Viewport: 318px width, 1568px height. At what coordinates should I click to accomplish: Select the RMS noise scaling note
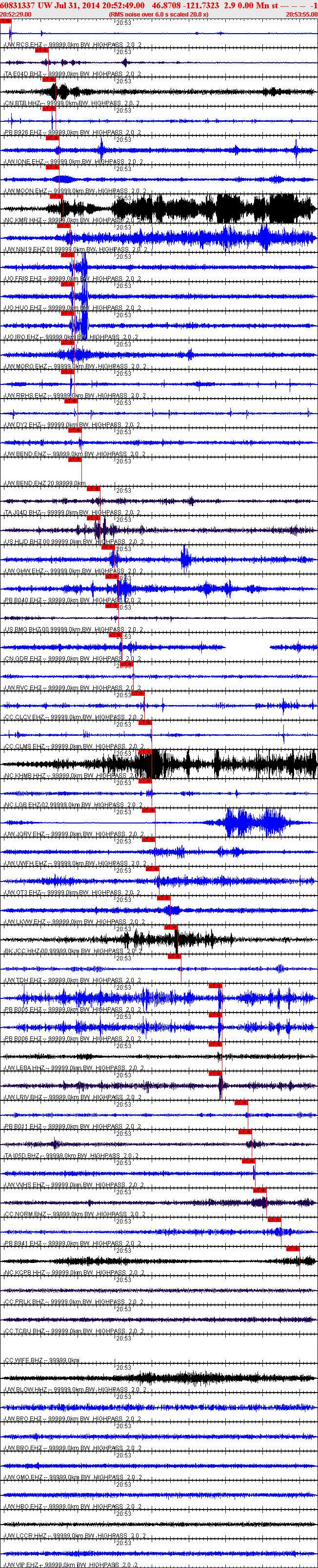(159, 14)
